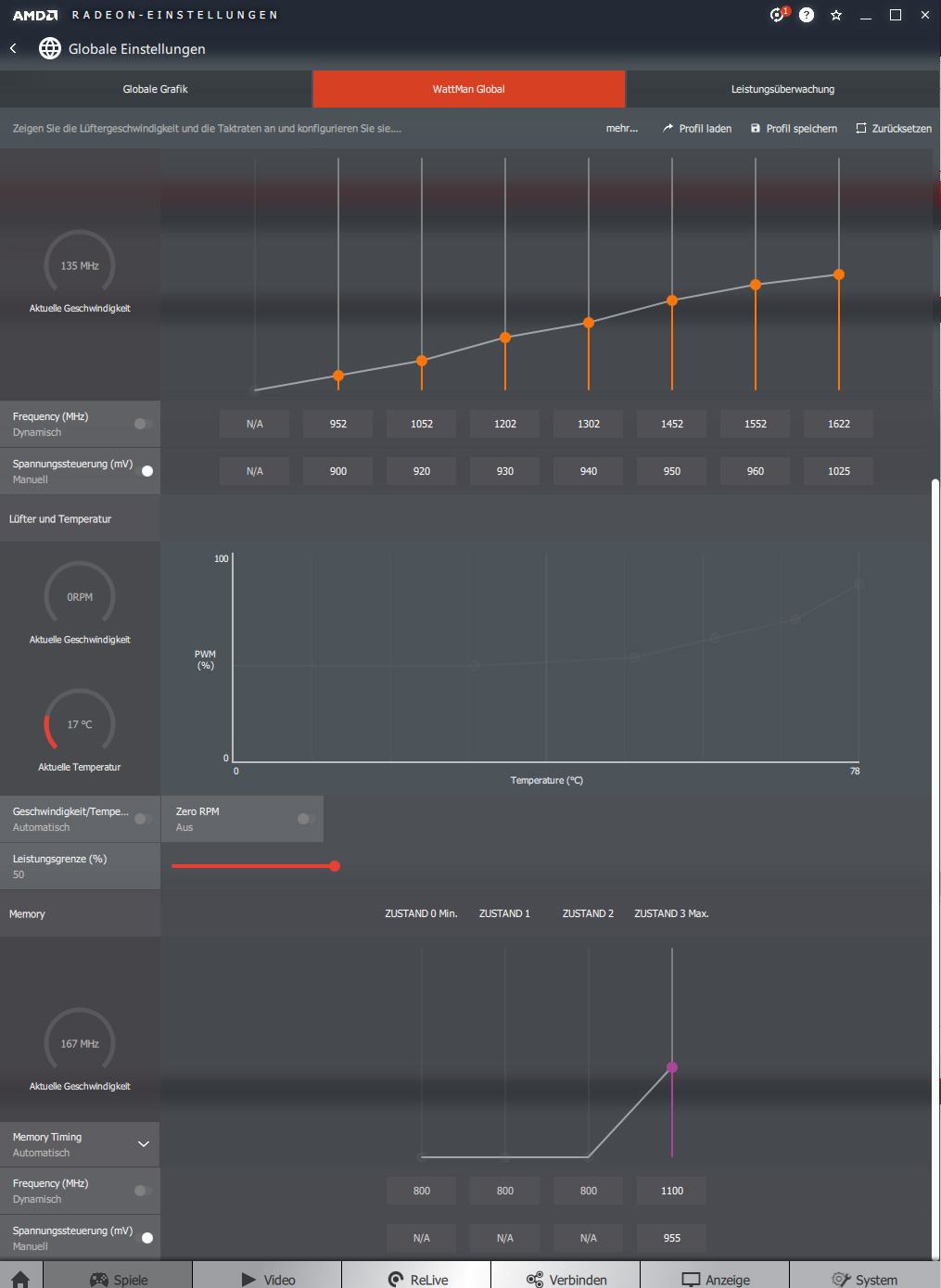Click Zurücksetzen reset button
The width and height of the screenshot is (941, 1288).
pos(894,128)
